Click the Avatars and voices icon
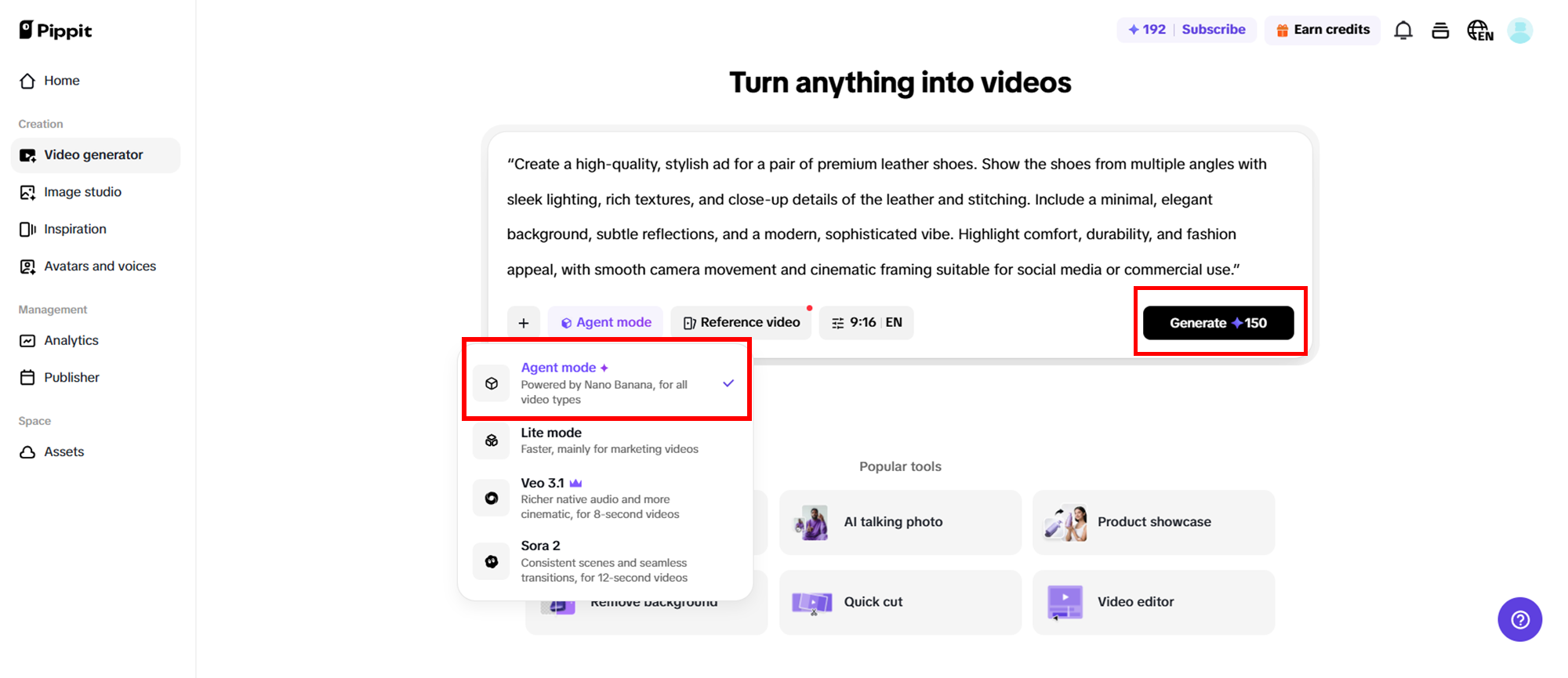Viewport: 1568px width, 678px height. coord(27,266)
